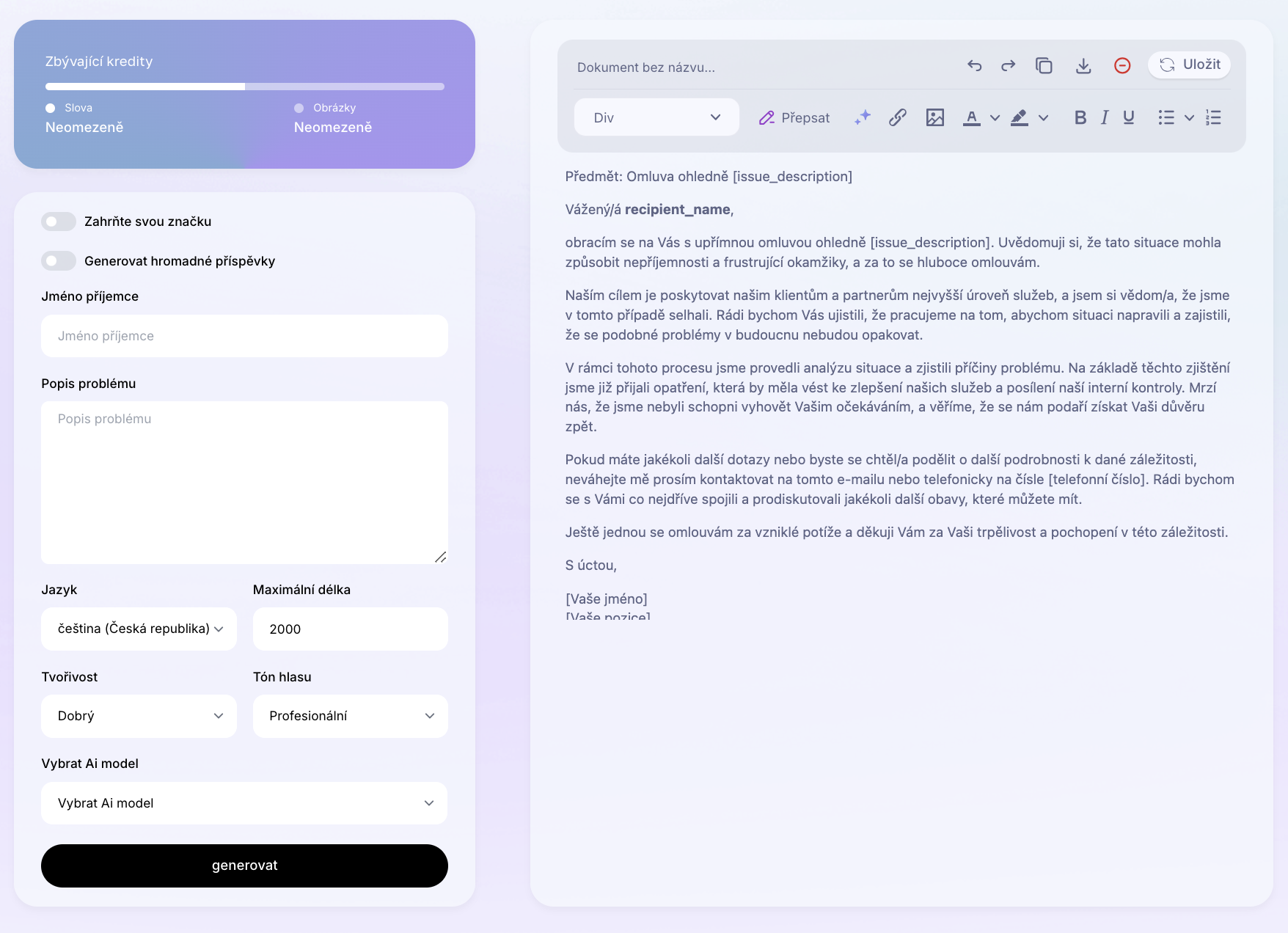
Task: Focus the Jméno příjemce input field
Action: coord(244,336)
